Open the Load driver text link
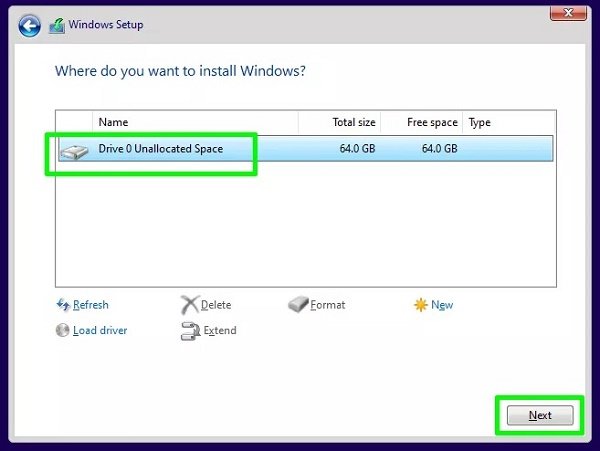 coord(100,330)
